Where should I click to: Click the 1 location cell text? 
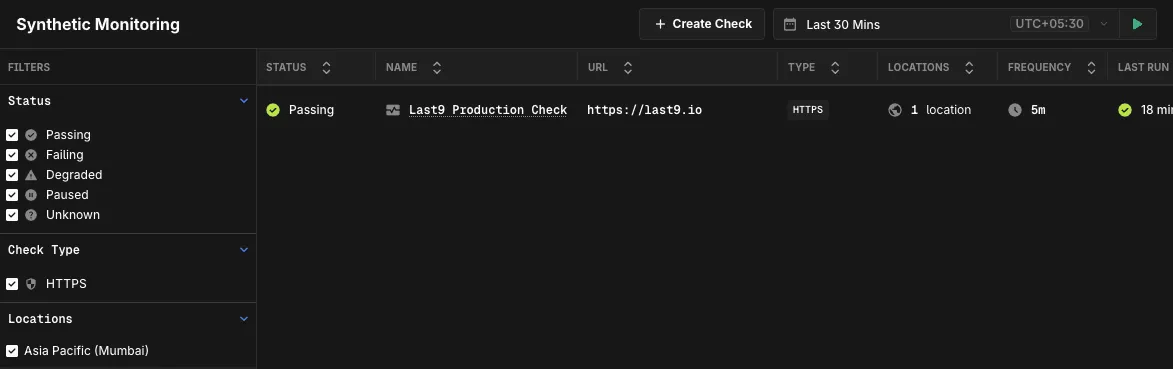[940, 110]
